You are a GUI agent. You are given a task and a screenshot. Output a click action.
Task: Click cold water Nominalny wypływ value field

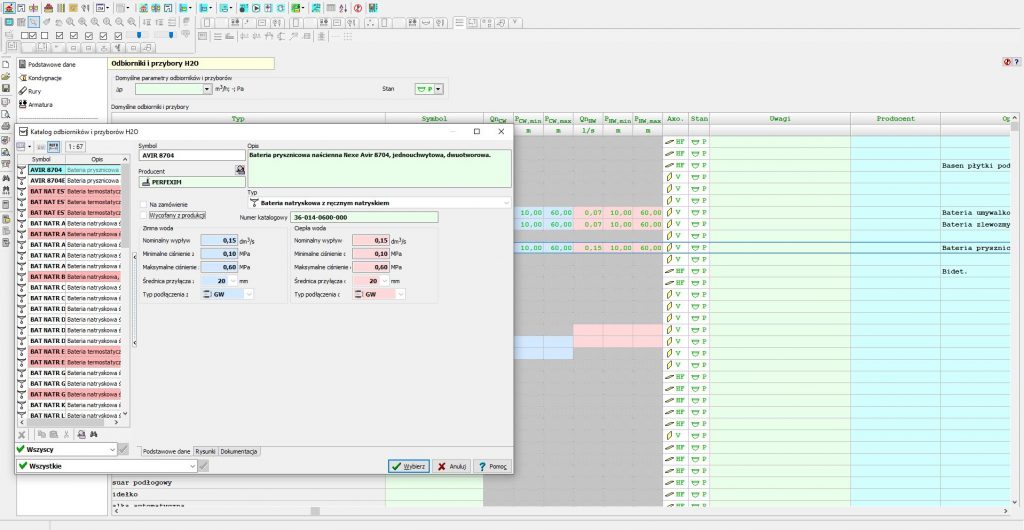[219, 240]
